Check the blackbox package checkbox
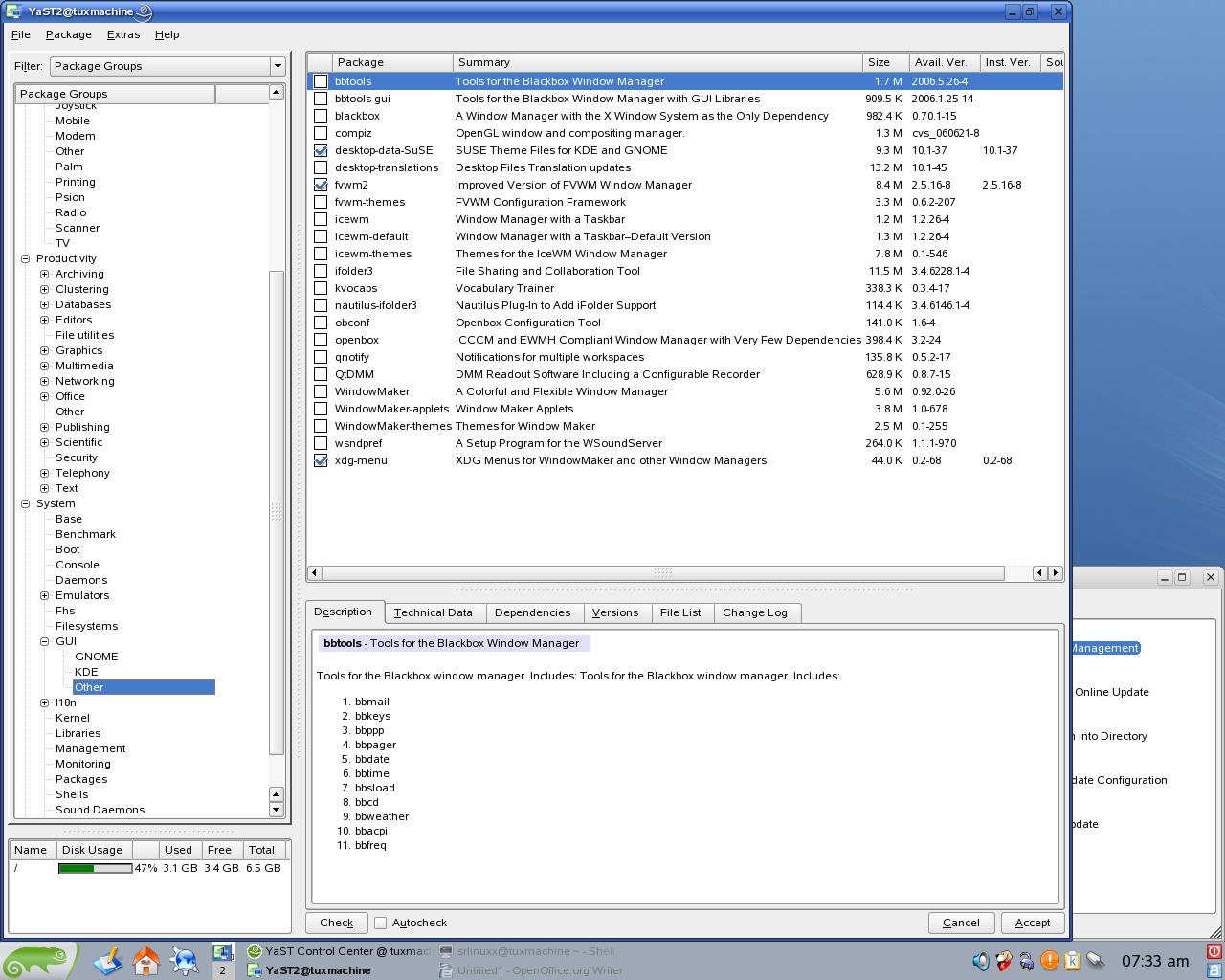Image resolution: width=1225 pixels, height=980 pixels. point(321,116)
